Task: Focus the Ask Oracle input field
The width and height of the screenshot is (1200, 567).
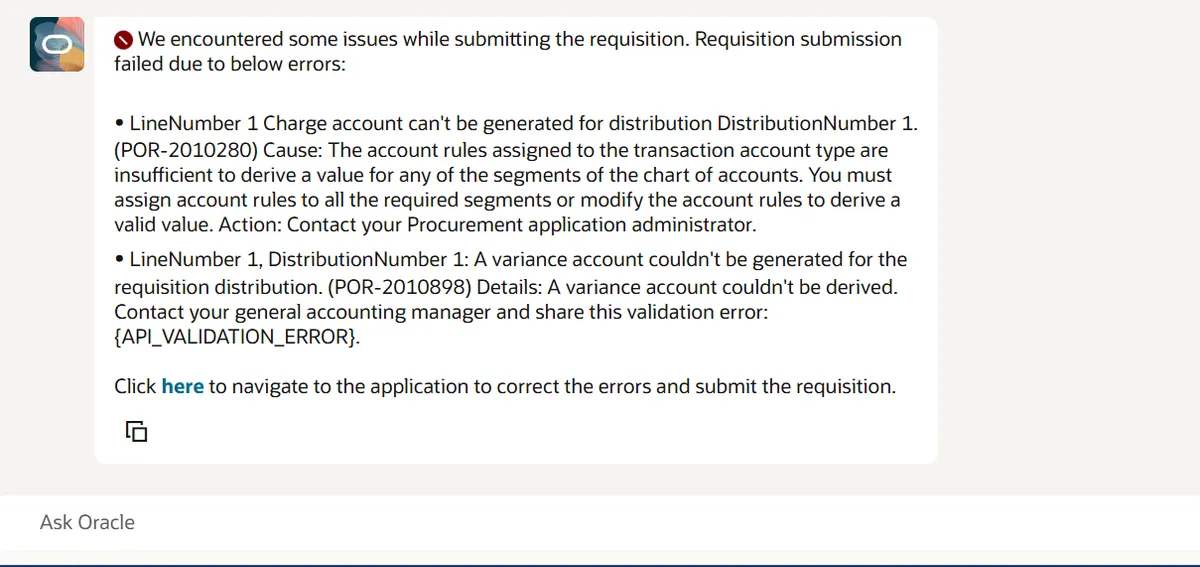Action: tap(600, 522)
